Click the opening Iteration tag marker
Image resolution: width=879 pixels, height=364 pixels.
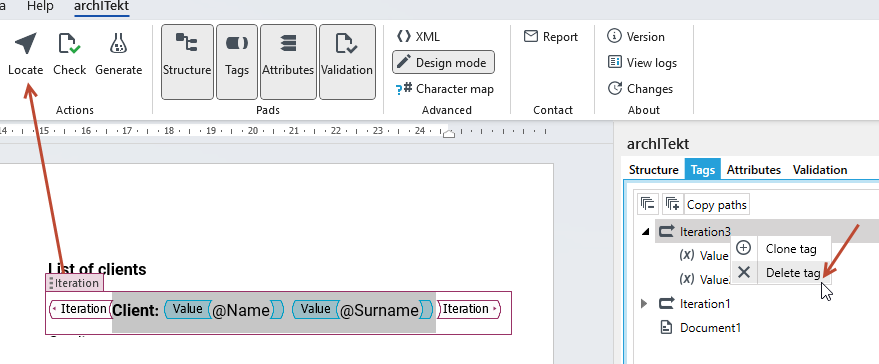[80, 309]
